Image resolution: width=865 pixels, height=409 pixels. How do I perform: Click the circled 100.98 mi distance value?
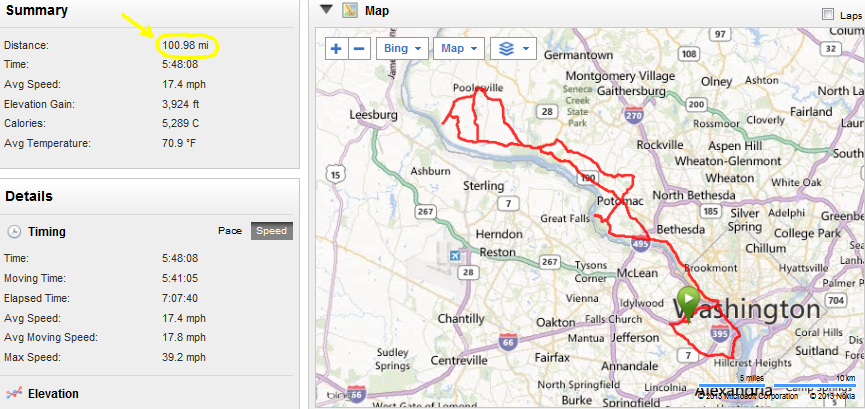point(189,45)
